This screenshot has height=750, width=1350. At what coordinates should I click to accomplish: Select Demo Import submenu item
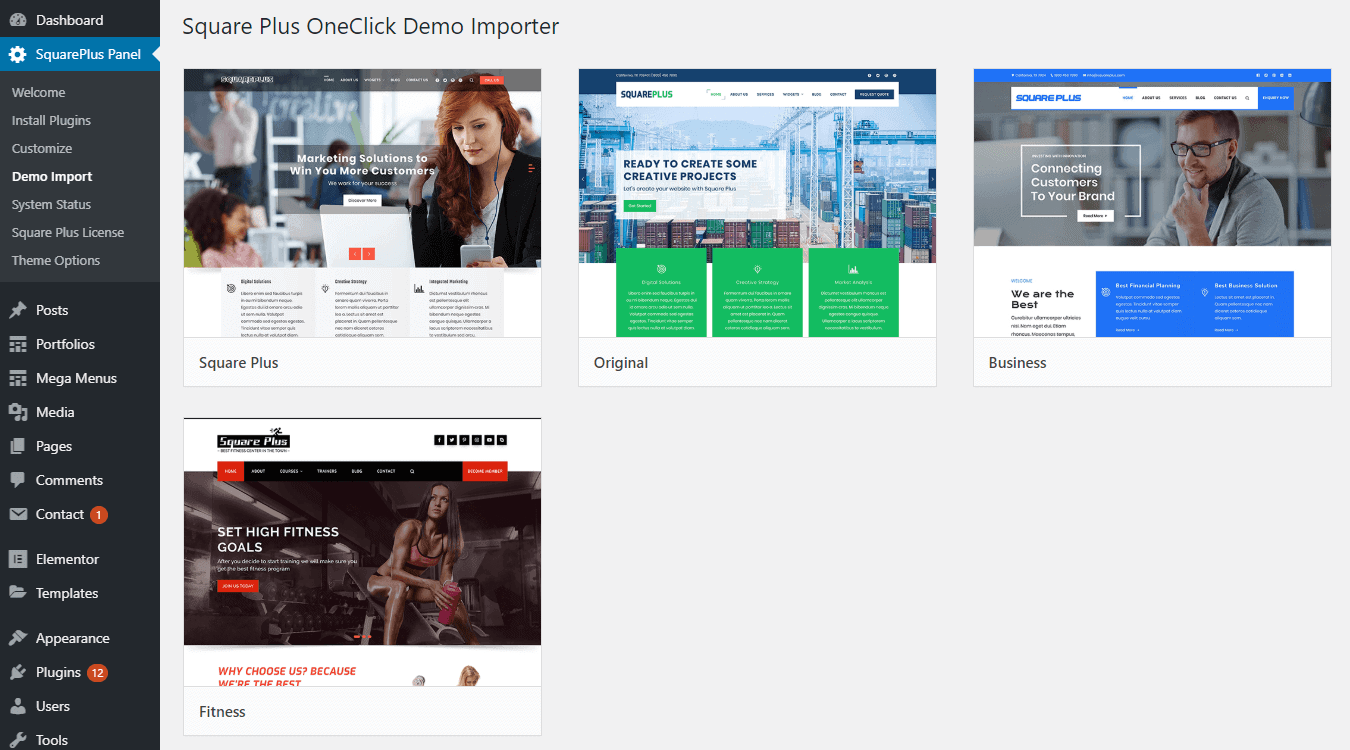click(x=52, y=176)
